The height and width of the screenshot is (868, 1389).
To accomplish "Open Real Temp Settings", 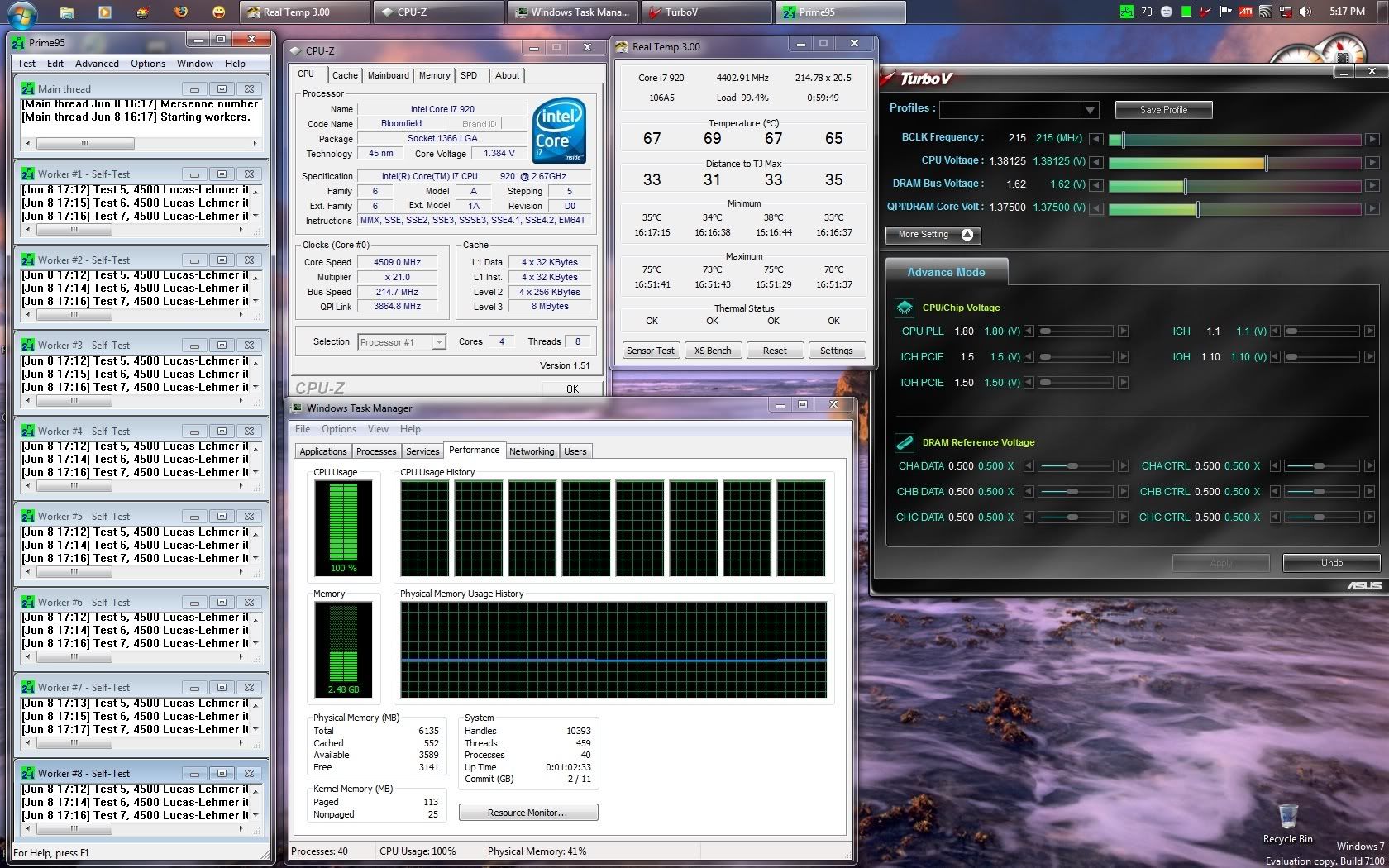I will click(836, 351).
